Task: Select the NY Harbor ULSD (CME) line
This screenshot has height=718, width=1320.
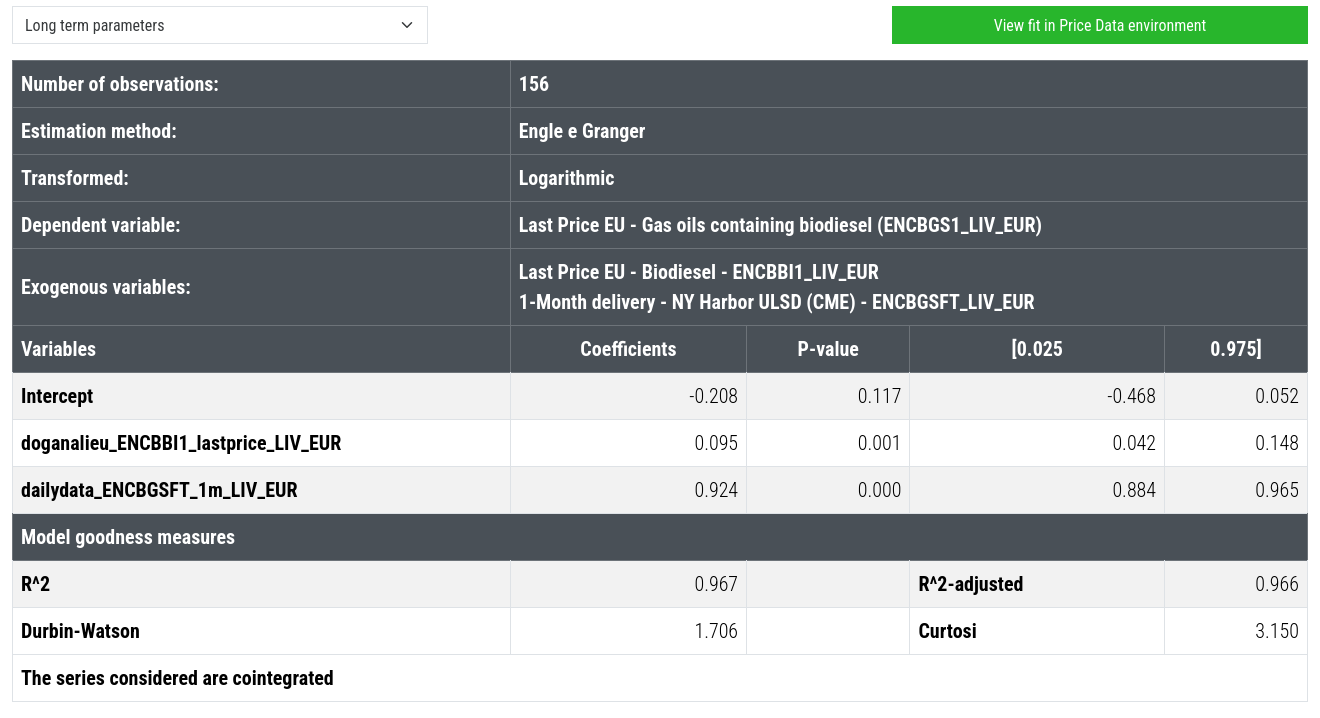Action: pos(776,302)
